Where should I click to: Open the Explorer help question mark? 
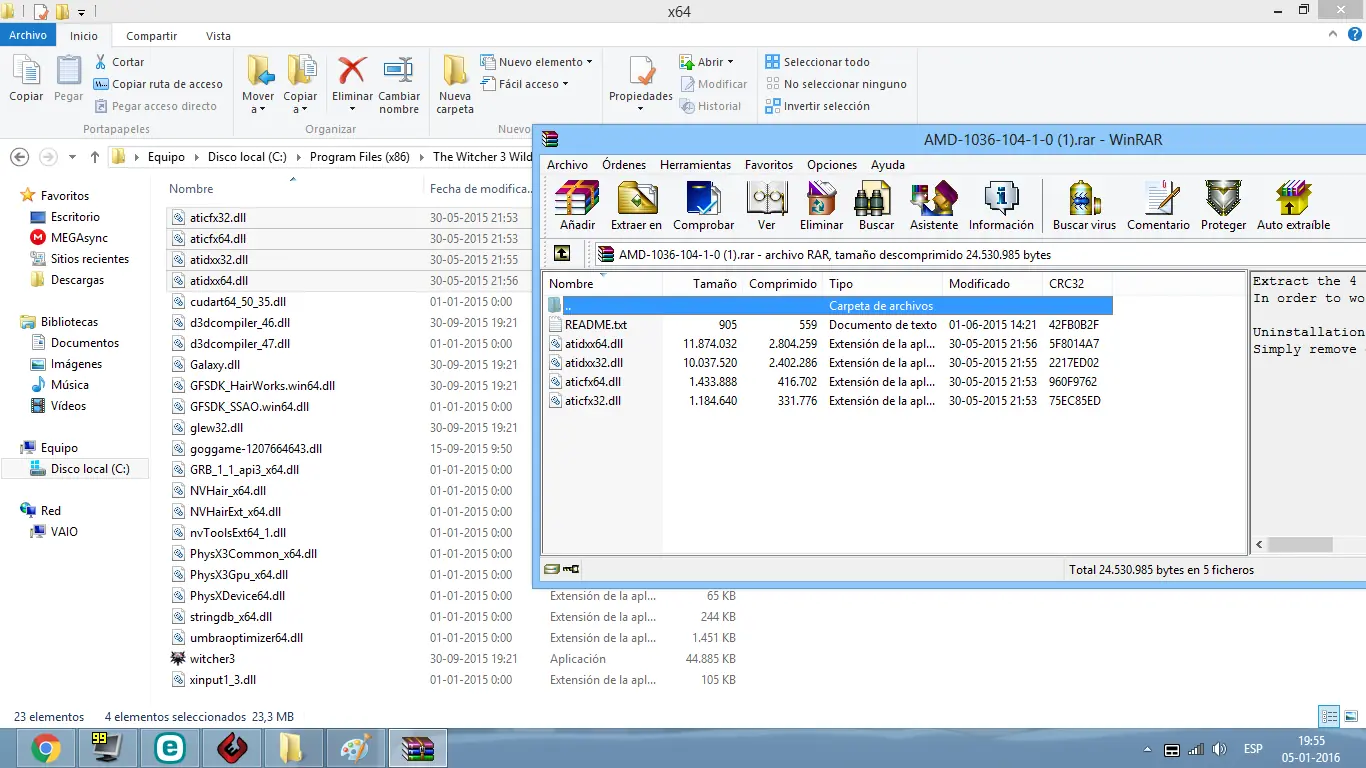tap(1354, 35)
